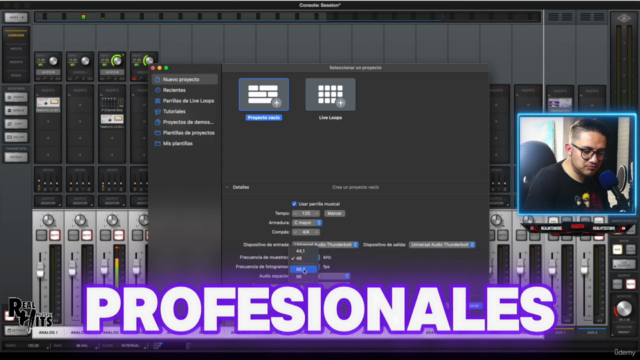Click the Universal Audio logo at top right
Image resolution: width=640 pixels, height=360 pixels.
[x=623, y=18]
